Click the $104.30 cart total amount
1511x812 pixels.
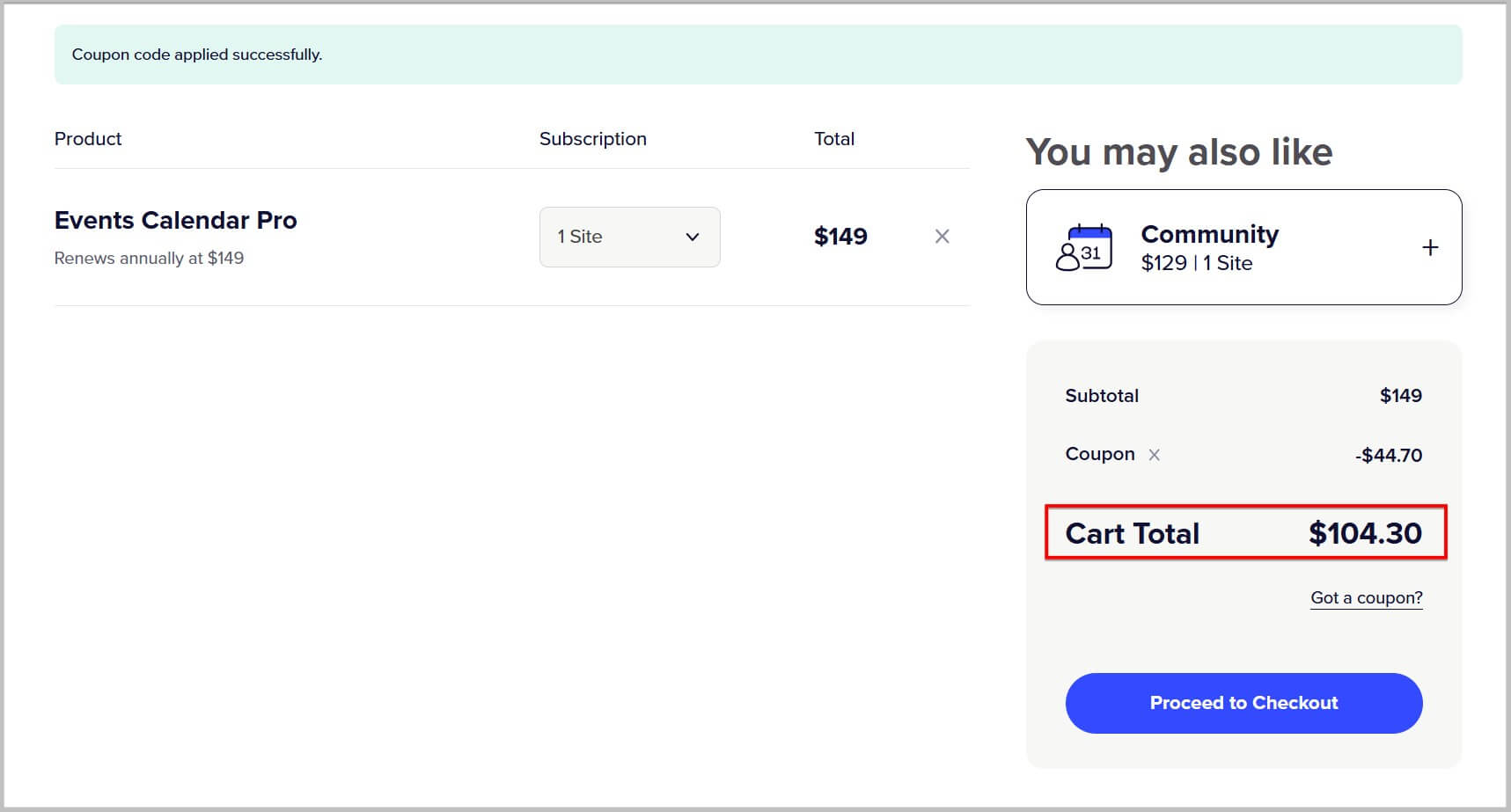tap(1365, 533)
